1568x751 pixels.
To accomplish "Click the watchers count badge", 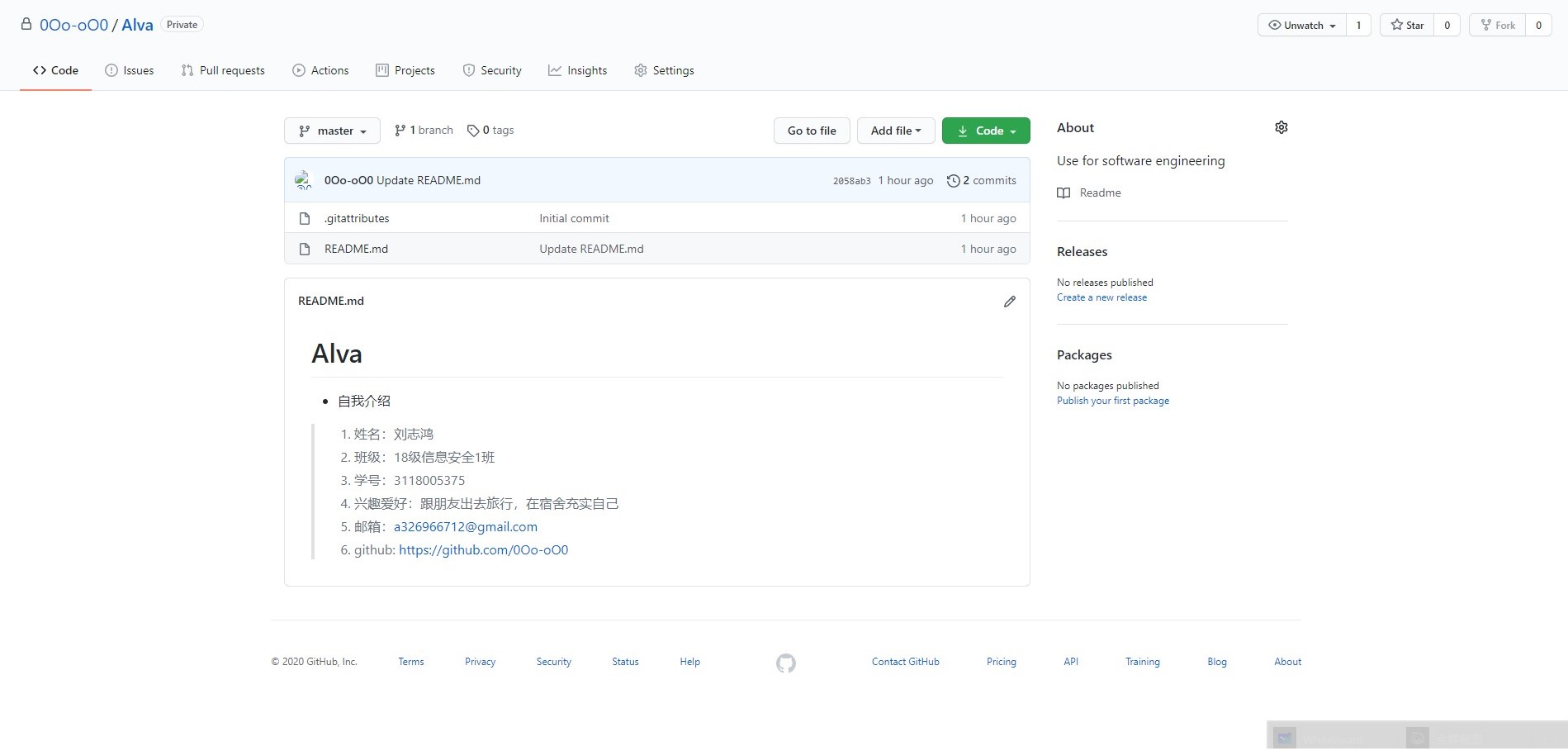I will pos(1358,25).
